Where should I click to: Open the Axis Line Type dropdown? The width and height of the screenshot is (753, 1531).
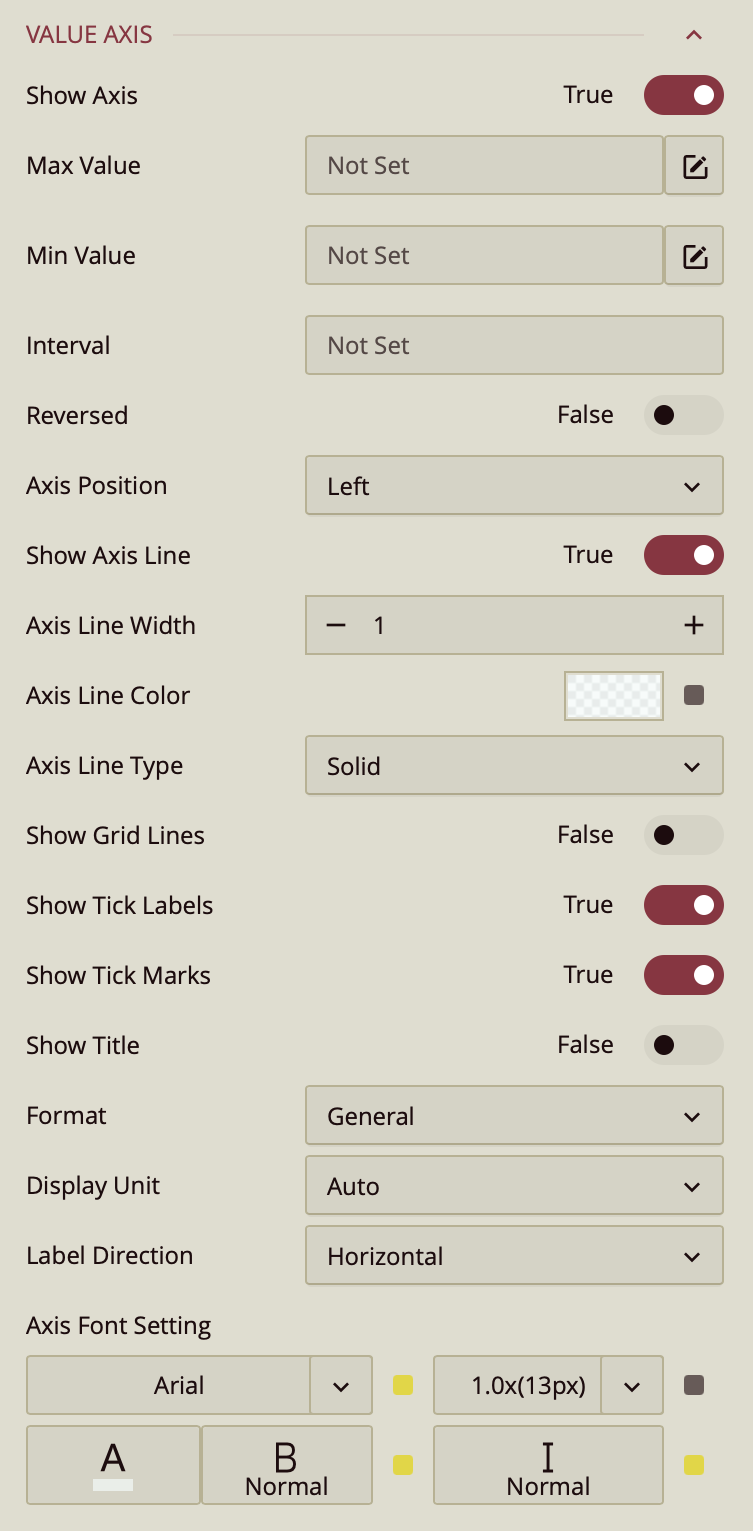point(513,766)
